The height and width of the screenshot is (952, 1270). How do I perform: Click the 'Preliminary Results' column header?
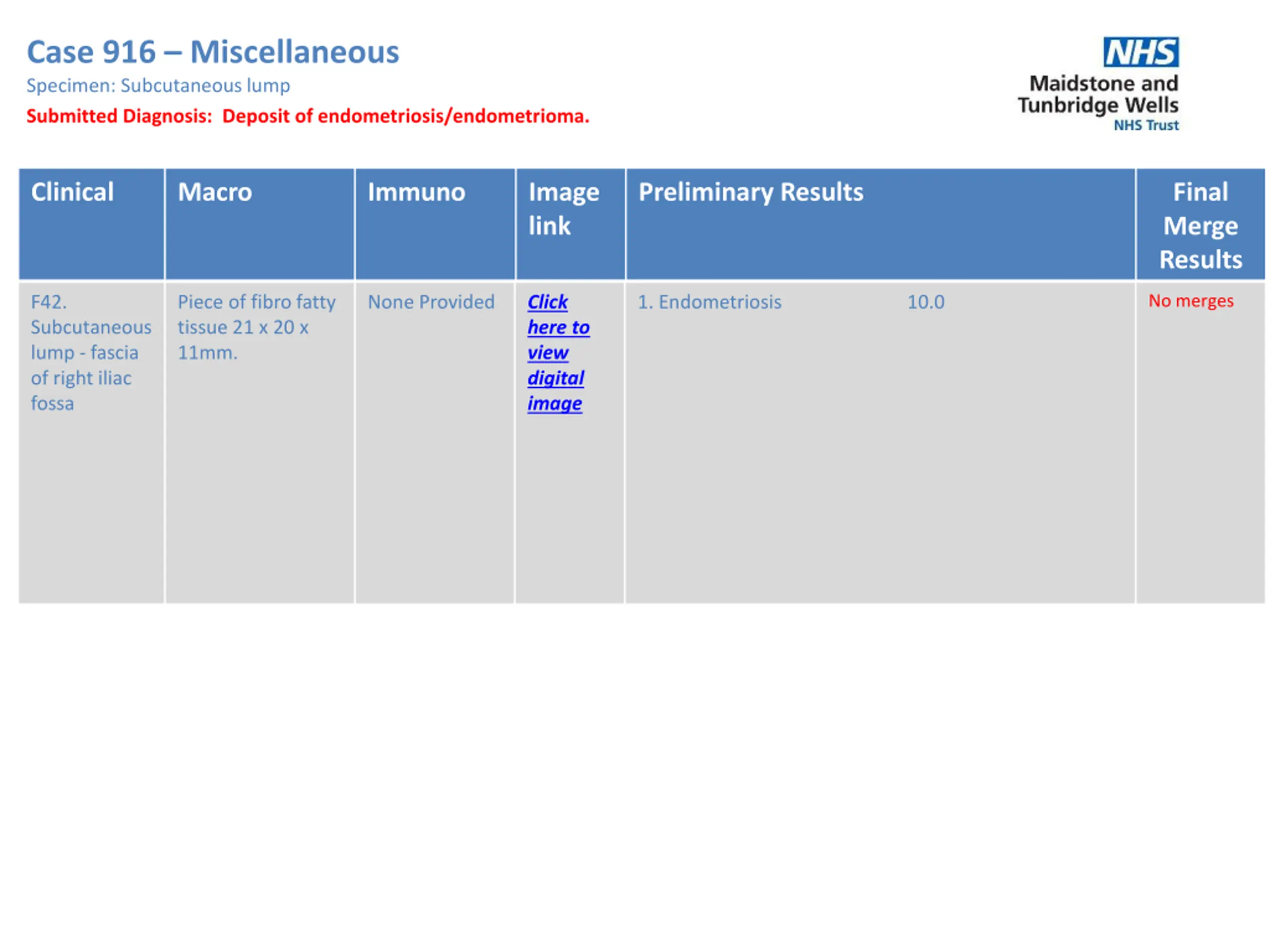point(880,224)
